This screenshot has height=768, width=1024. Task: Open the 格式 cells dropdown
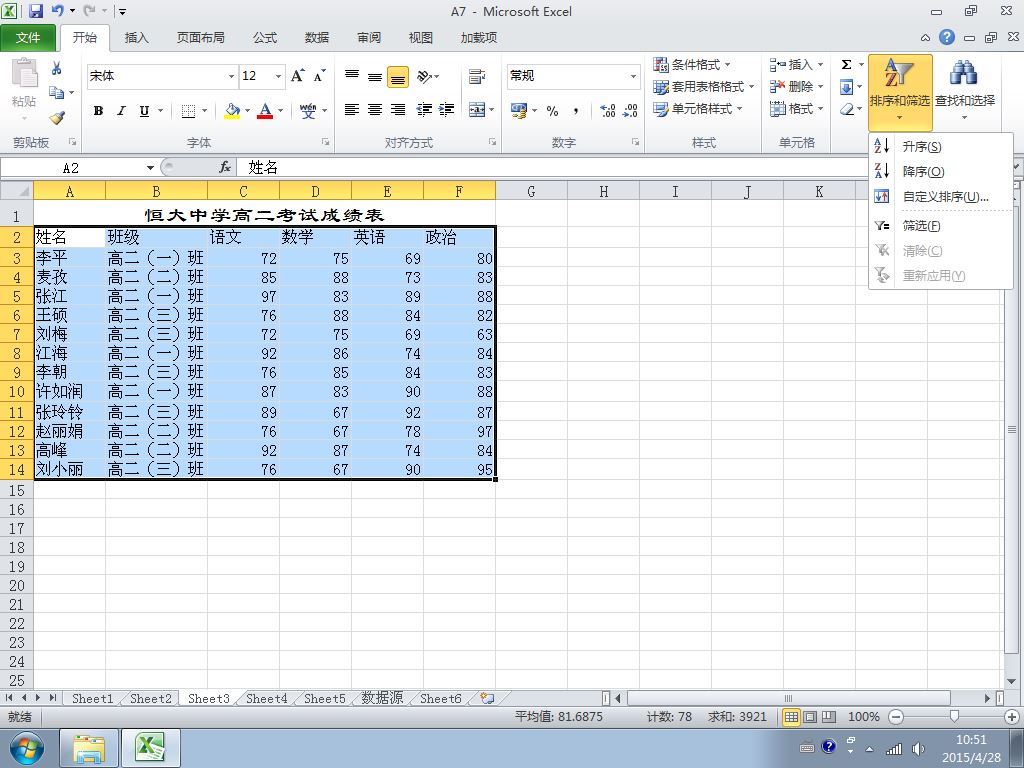point(796,108)
